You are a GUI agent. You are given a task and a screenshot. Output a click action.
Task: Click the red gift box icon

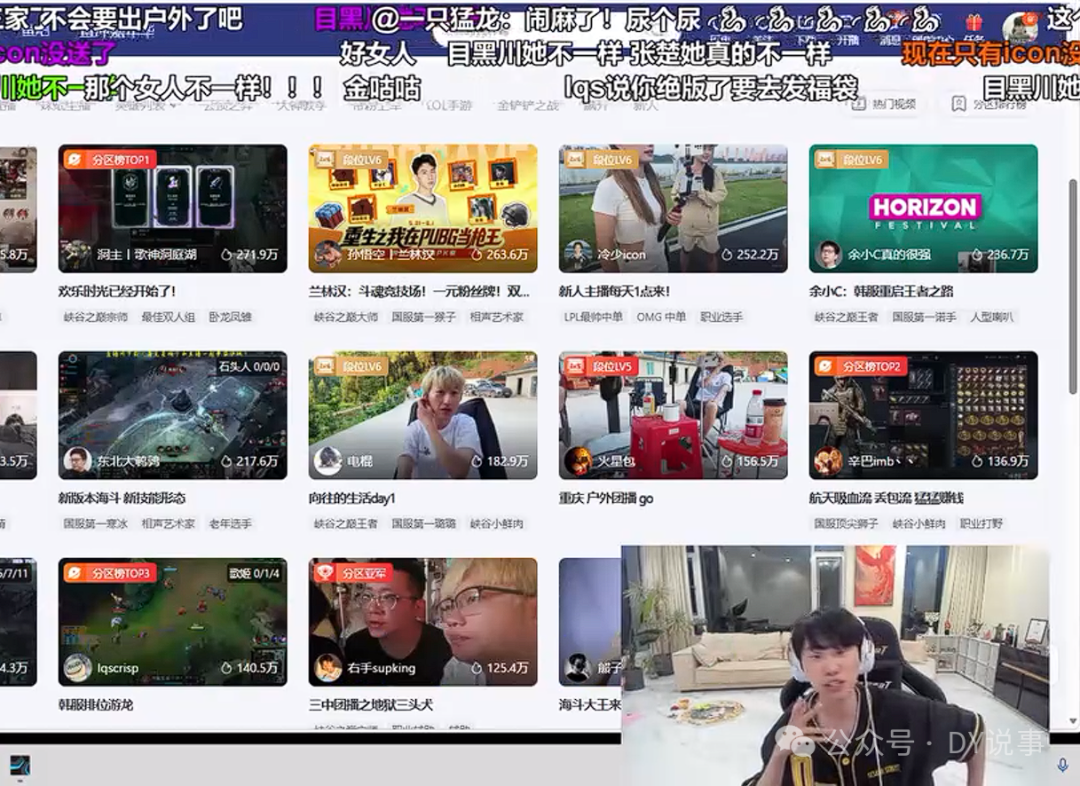974,23
